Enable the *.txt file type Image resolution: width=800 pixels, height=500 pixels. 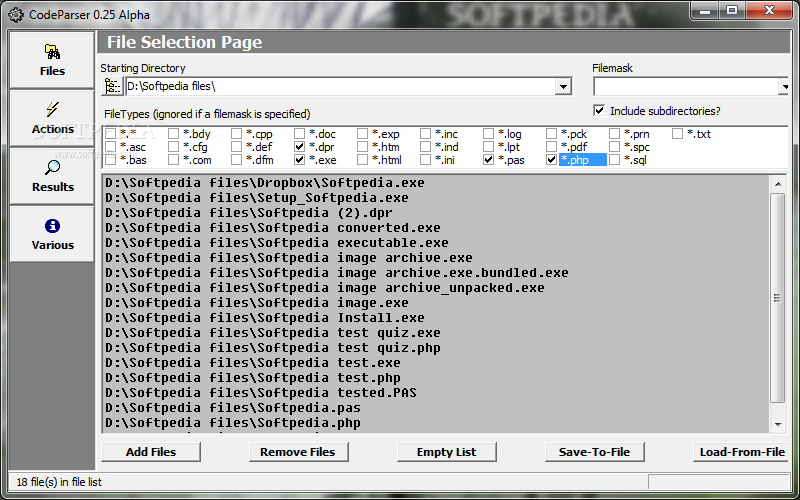677,134
